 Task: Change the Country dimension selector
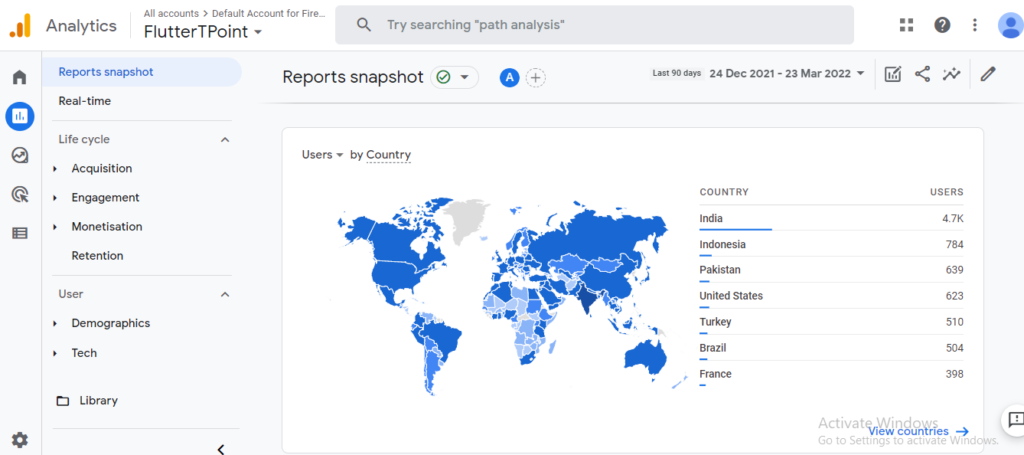point(388,155)
